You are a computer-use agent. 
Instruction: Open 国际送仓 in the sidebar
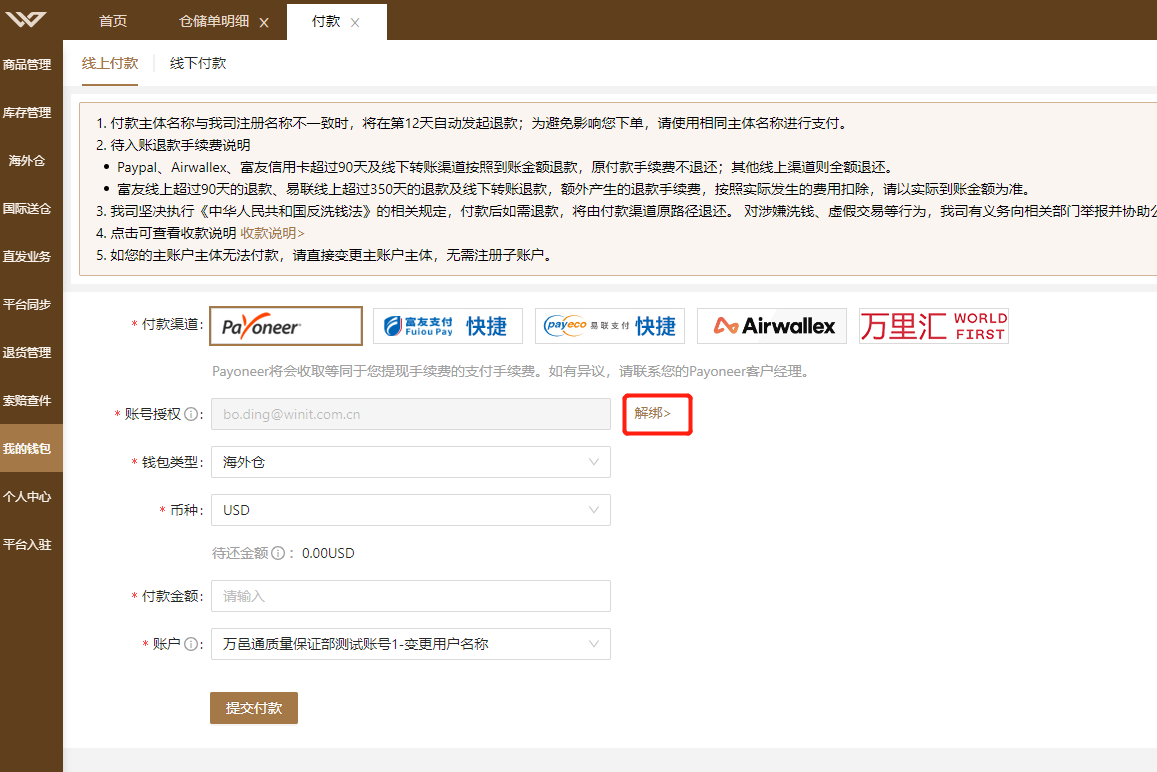point(27,209)
